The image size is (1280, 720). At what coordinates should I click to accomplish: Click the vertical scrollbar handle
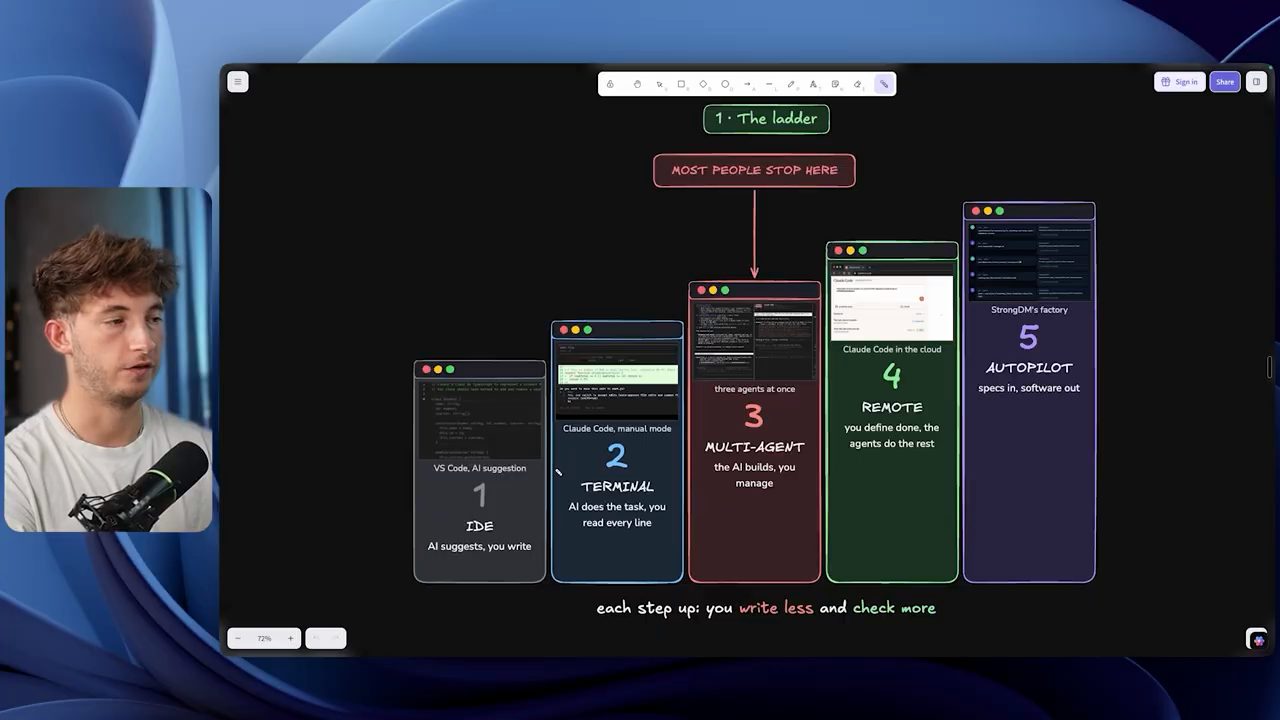pos(1271,368)
